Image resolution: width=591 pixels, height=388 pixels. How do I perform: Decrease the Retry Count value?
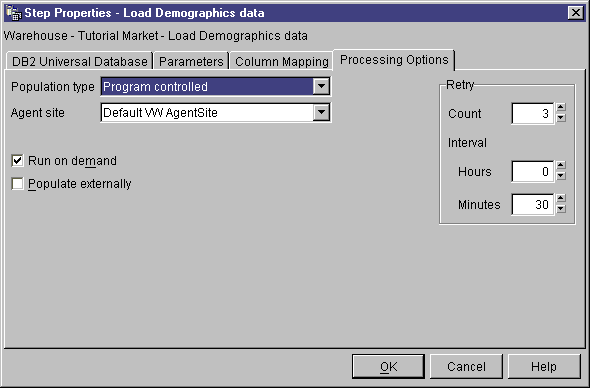pos(561,118)
